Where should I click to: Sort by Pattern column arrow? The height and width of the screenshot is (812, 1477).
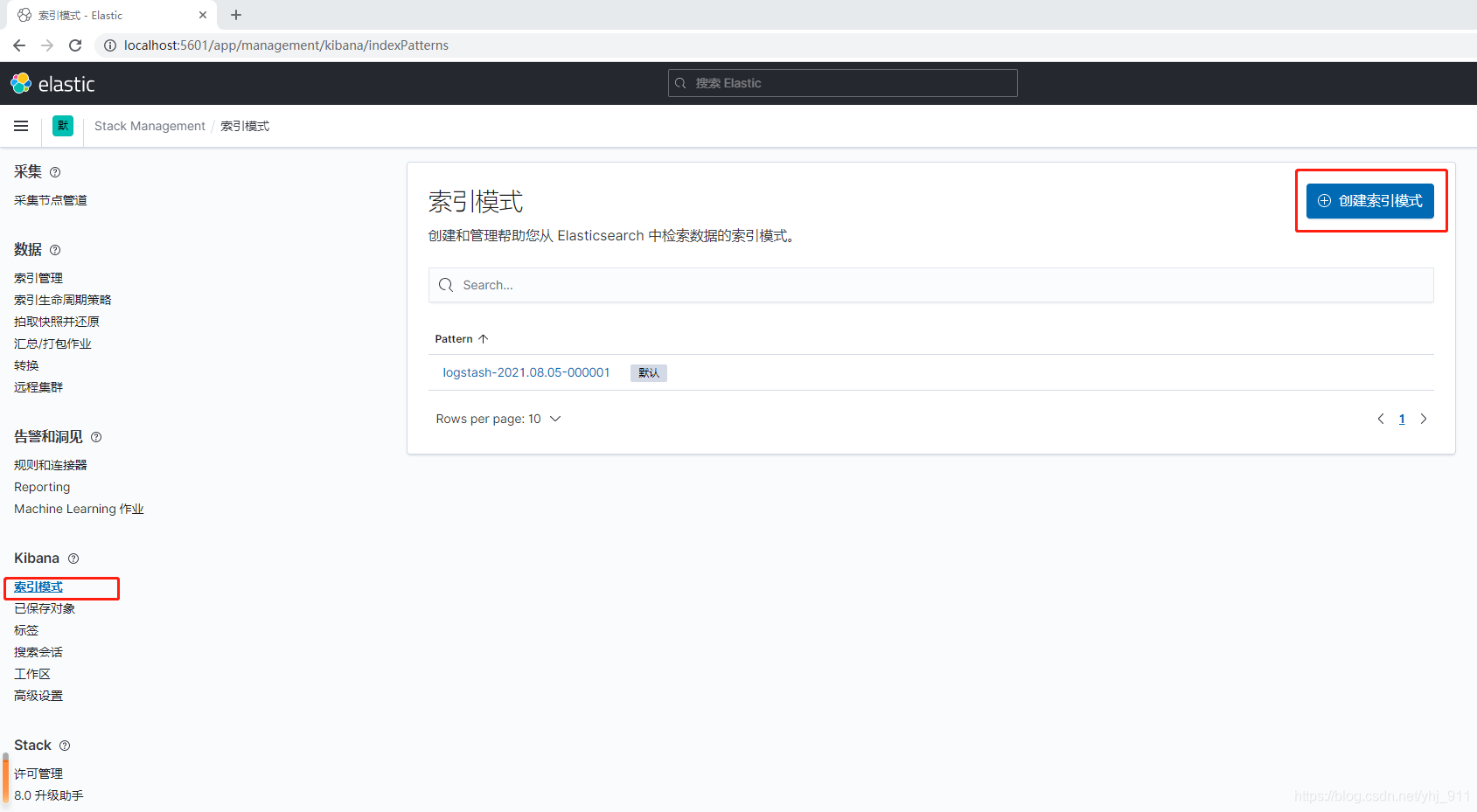click(x=483, y=339)
